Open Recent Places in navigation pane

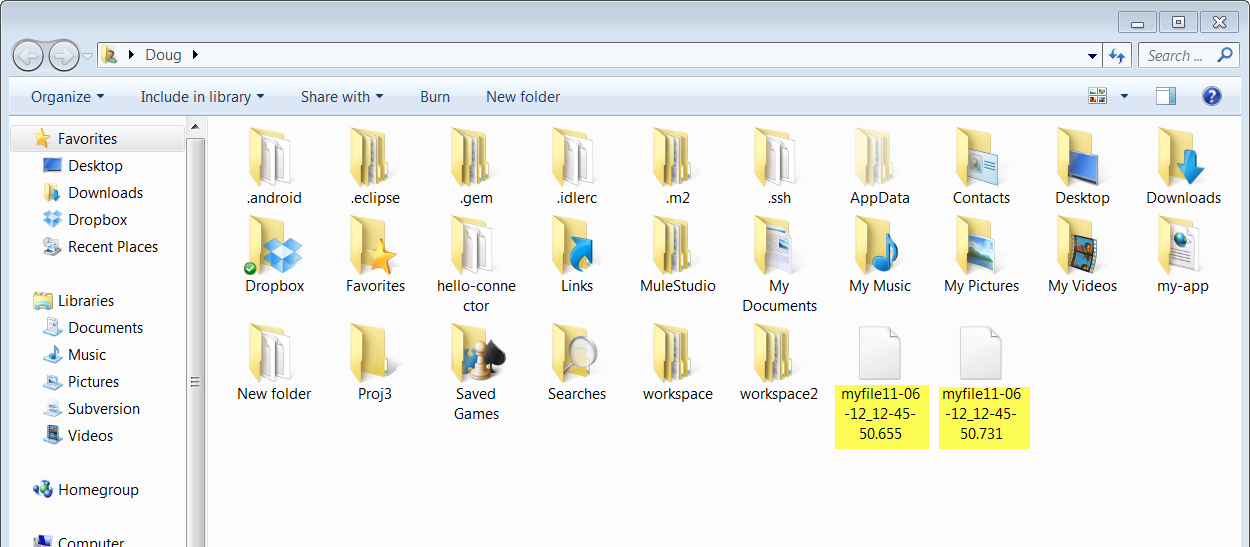click(112, 247)
